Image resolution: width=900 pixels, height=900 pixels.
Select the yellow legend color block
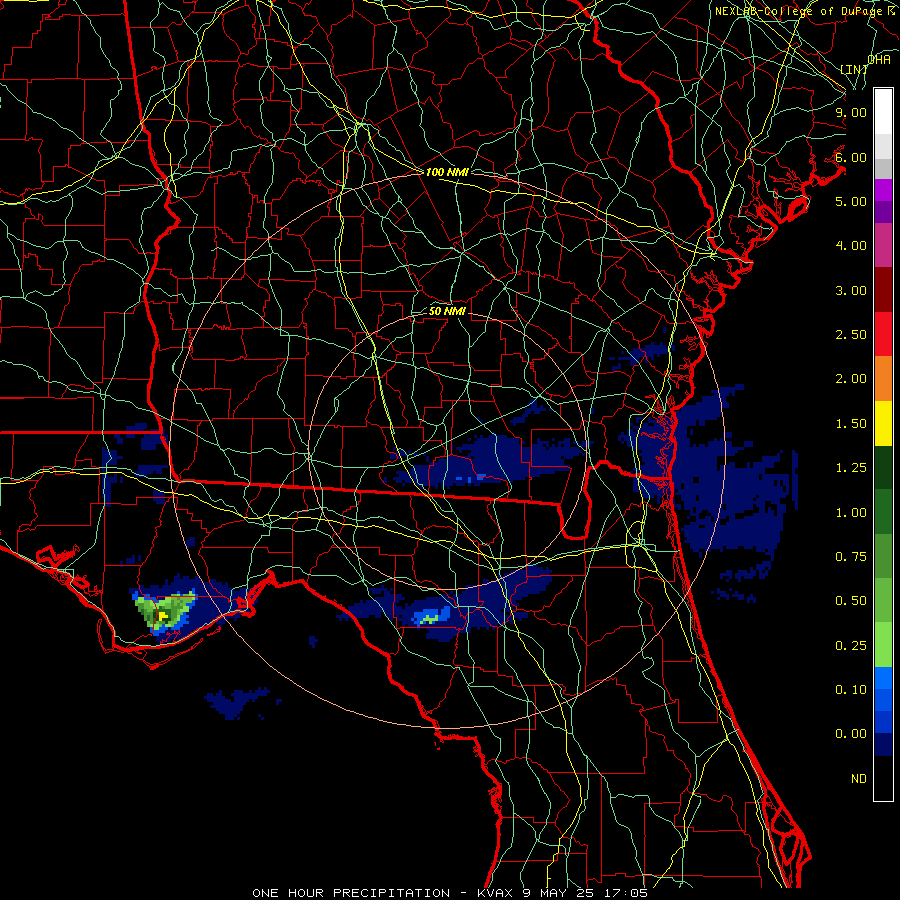coord(883,423)
